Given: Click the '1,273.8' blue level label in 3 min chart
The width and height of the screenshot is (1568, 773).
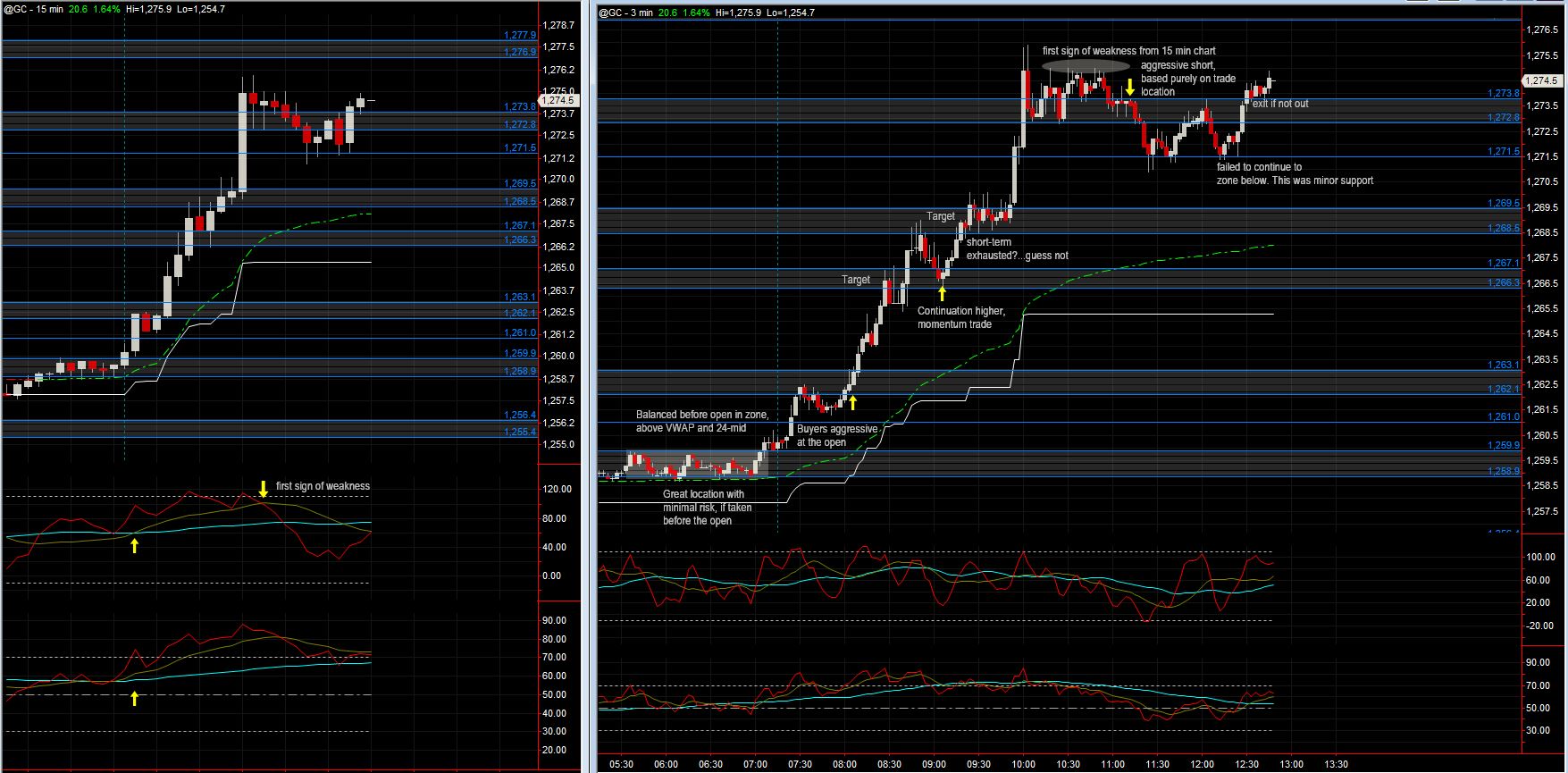Looking at the screenshot, I should [1503, 93].
